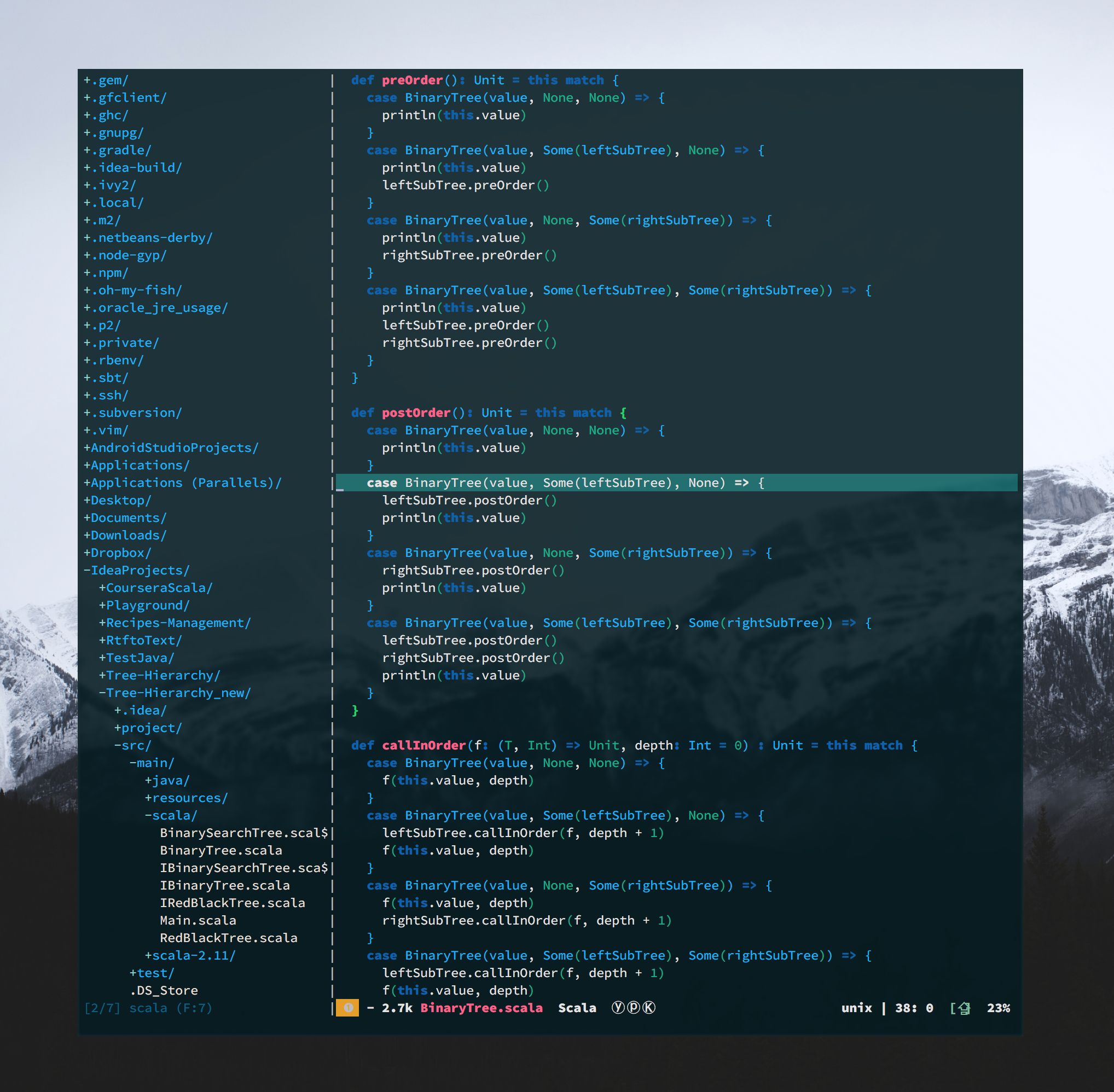Expand the Dropbox folder
The image size is (1114, 1092).
[x=118, y=553]
